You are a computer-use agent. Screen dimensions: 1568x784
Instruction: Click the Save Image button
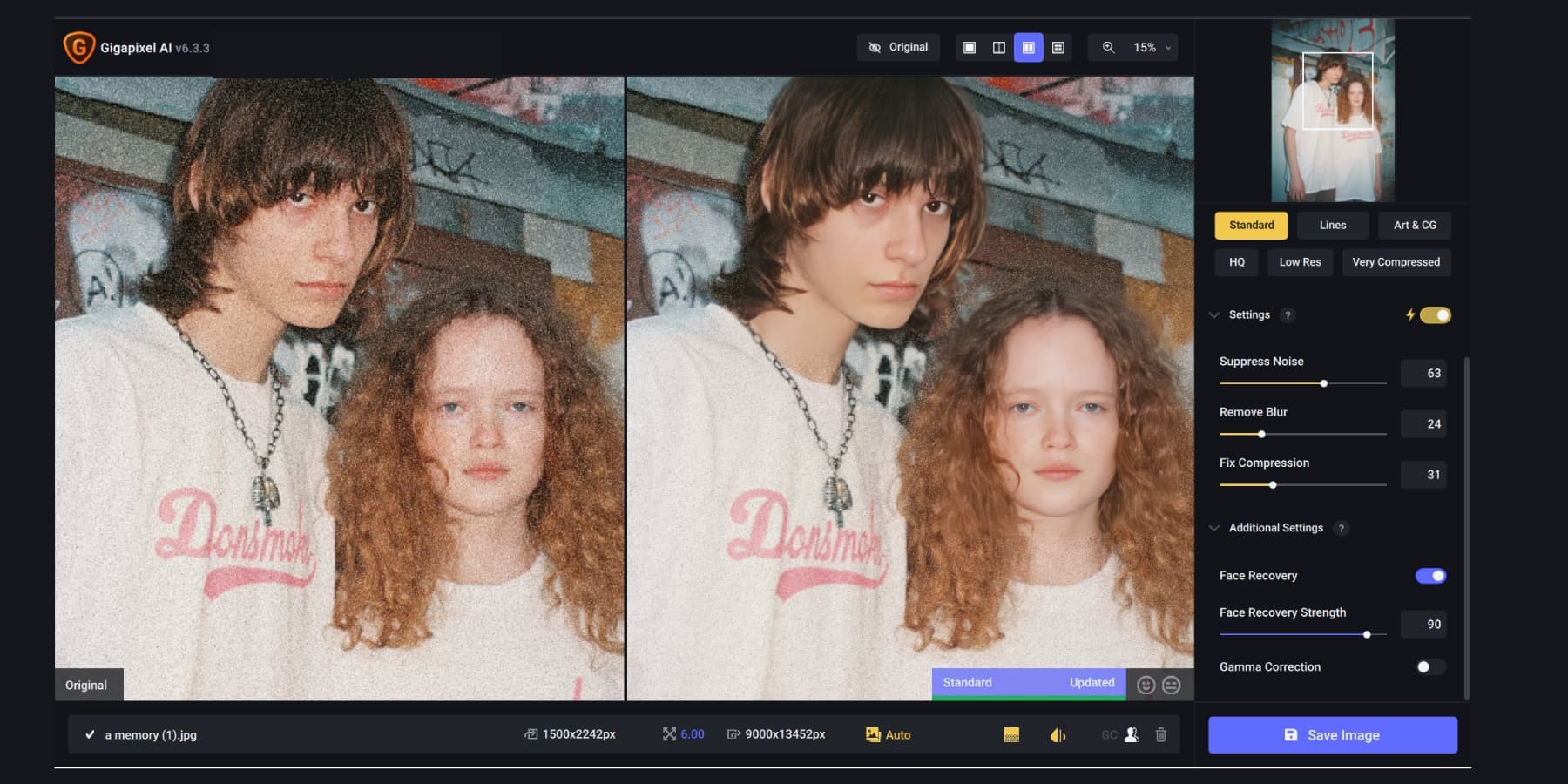[x=1332, y=734]
